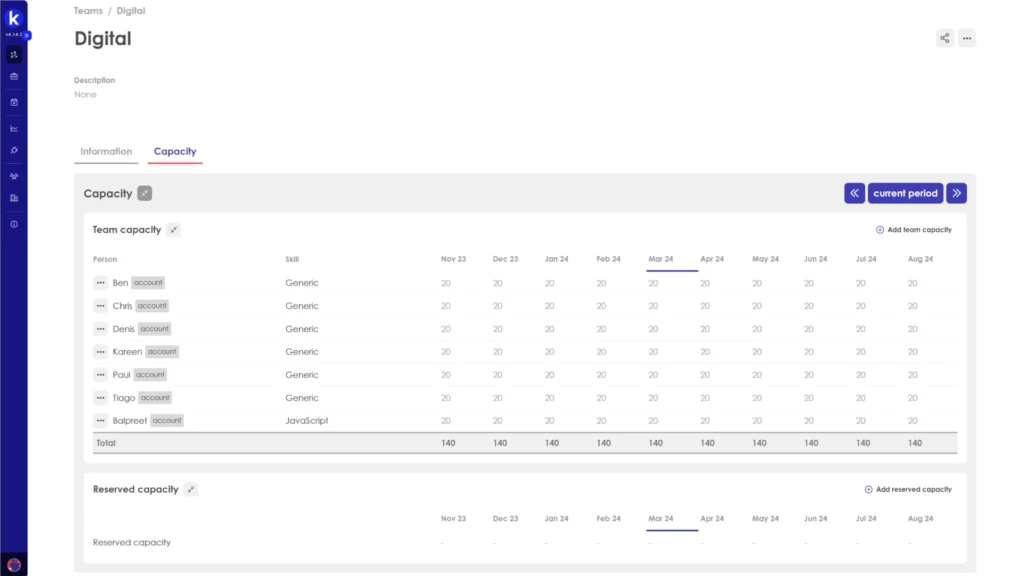Viewport: 1024px width, 576px height.
Task: Expand the sidebar with the small arrow
Action: (x=27, y=35)
